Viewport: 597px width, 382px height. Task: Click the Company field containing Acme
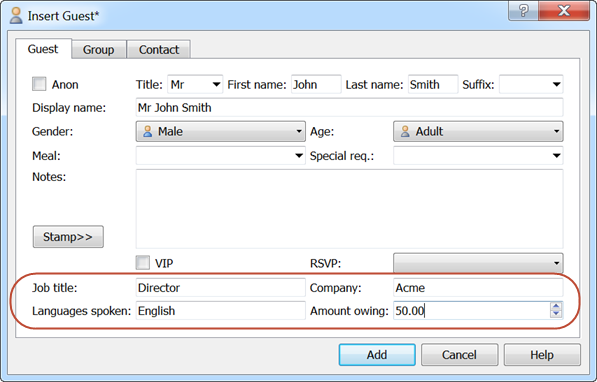click(x=478, y=288)
